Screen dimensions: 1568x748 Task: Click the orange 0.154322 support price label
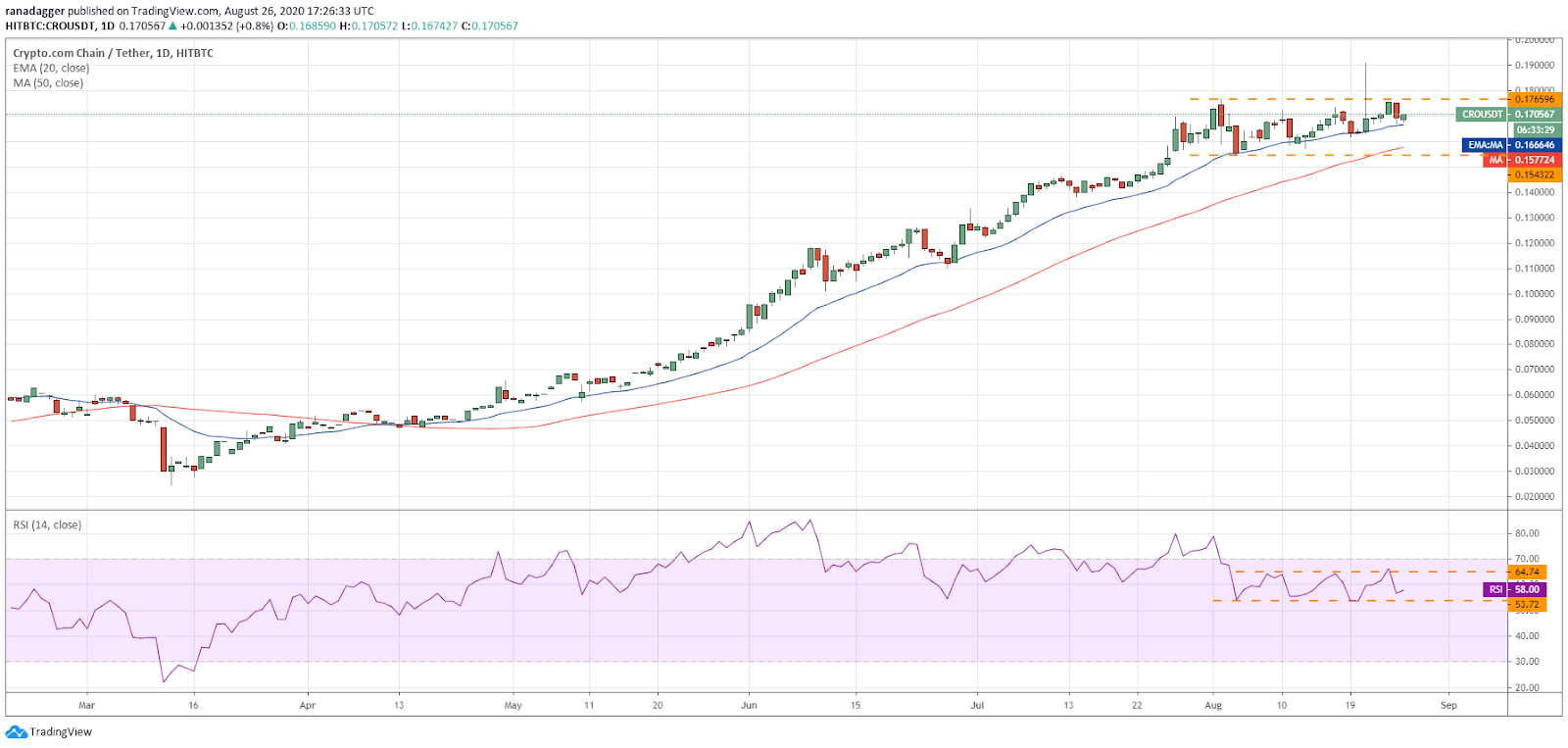(1535, 175)
